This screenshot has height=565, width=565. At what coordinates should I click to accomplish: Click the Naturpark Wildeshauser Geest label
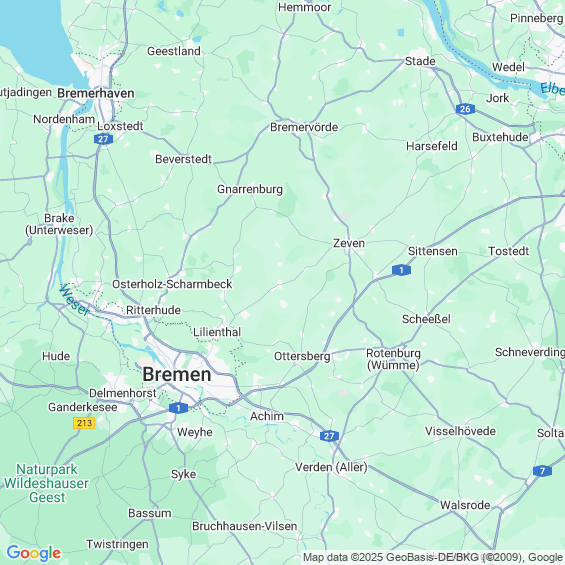46,483
